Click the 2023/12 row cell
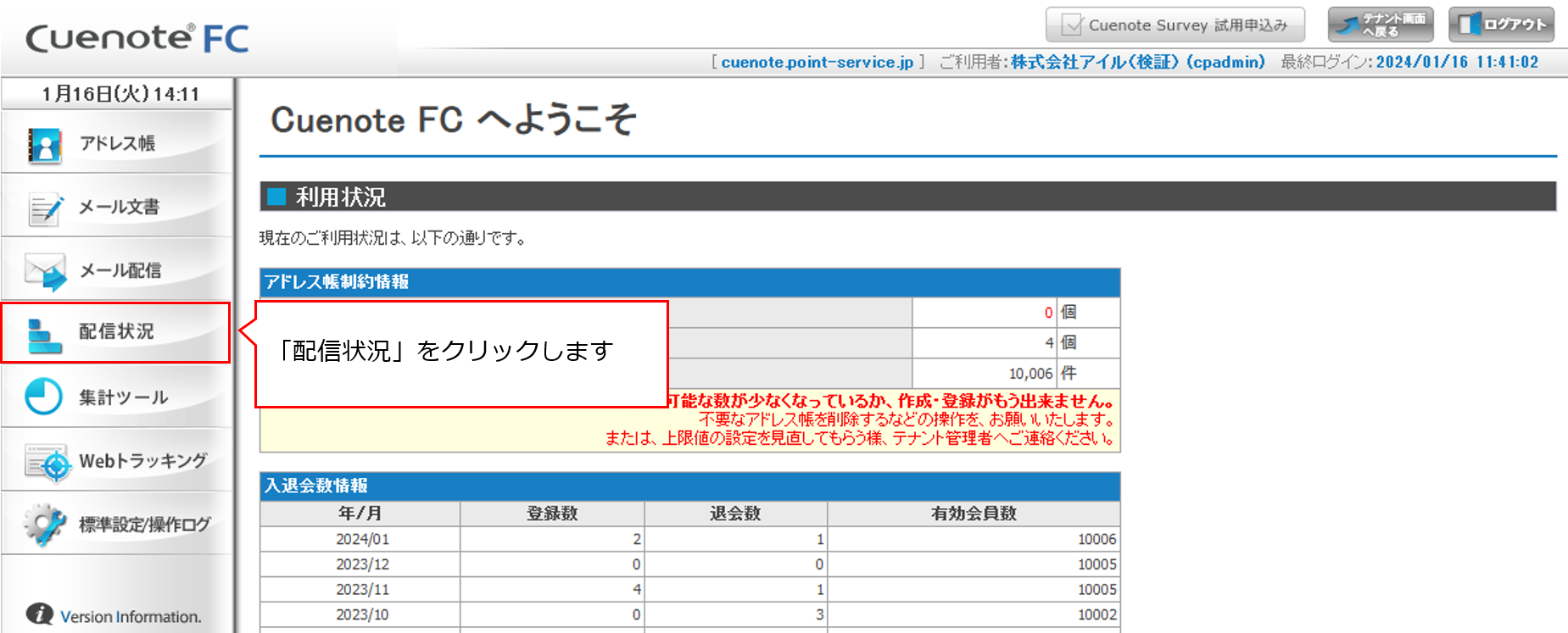The width and height of the screenshot is (1568, 633). pos(362,564)
